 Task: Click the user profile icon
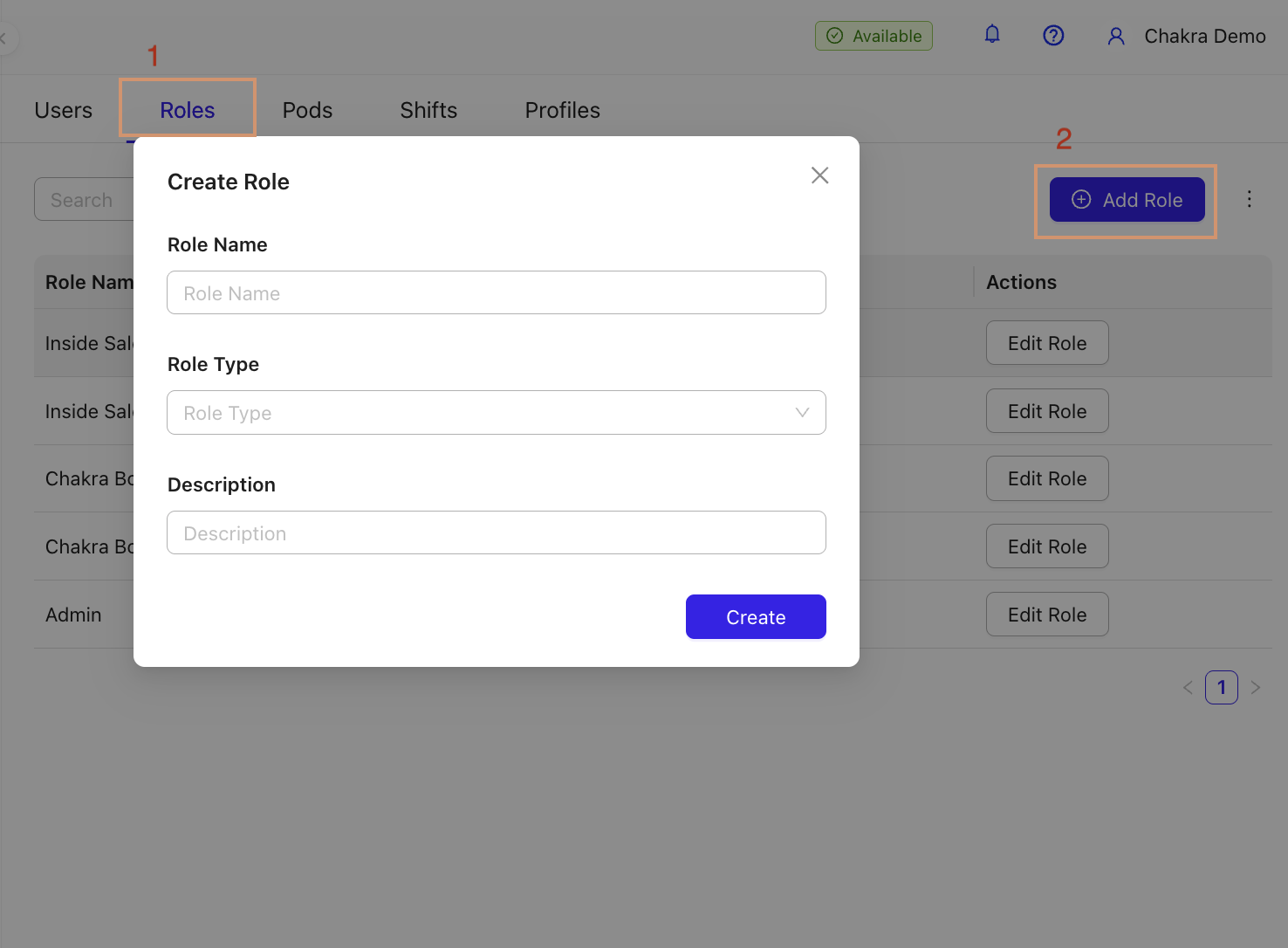click(x=1116, y=36)
